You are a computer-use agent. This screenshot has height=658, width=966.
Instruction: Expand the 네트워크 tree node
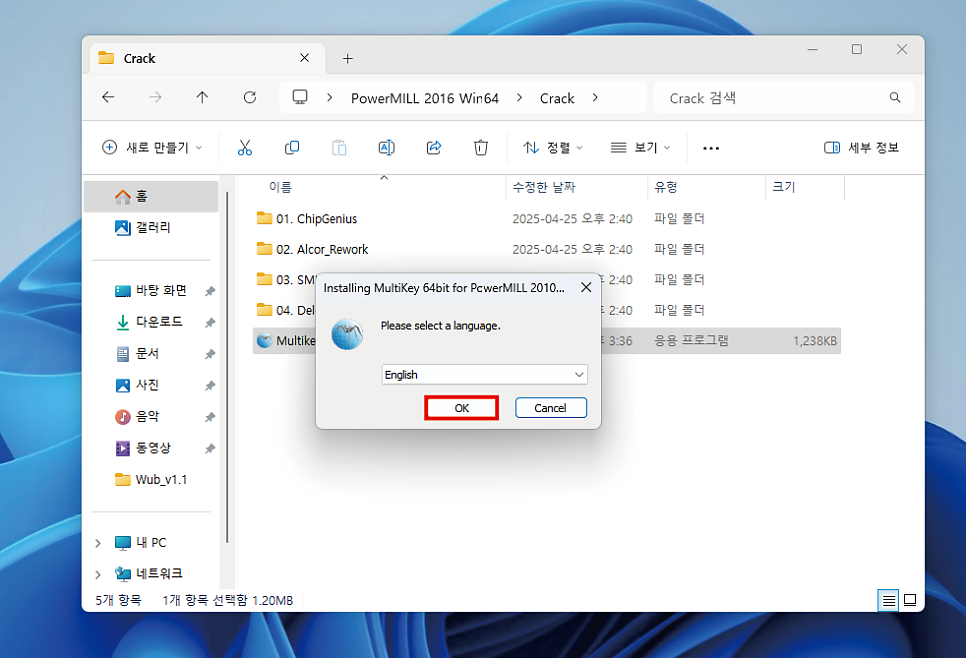coord(98,574)
